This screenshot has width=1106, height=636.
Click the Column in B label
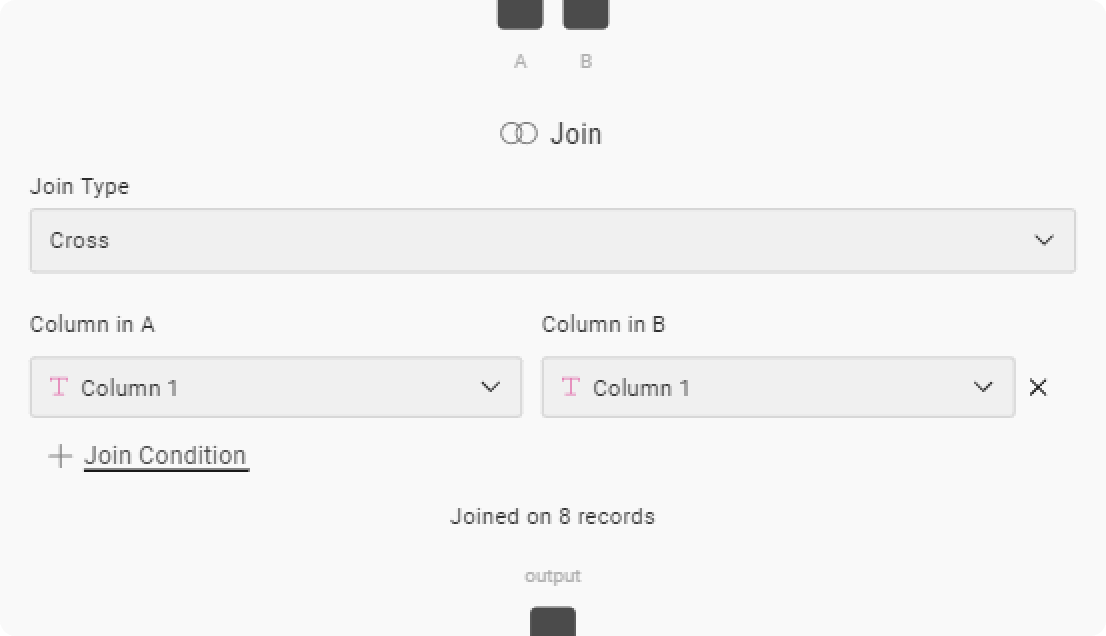(604, 324)
